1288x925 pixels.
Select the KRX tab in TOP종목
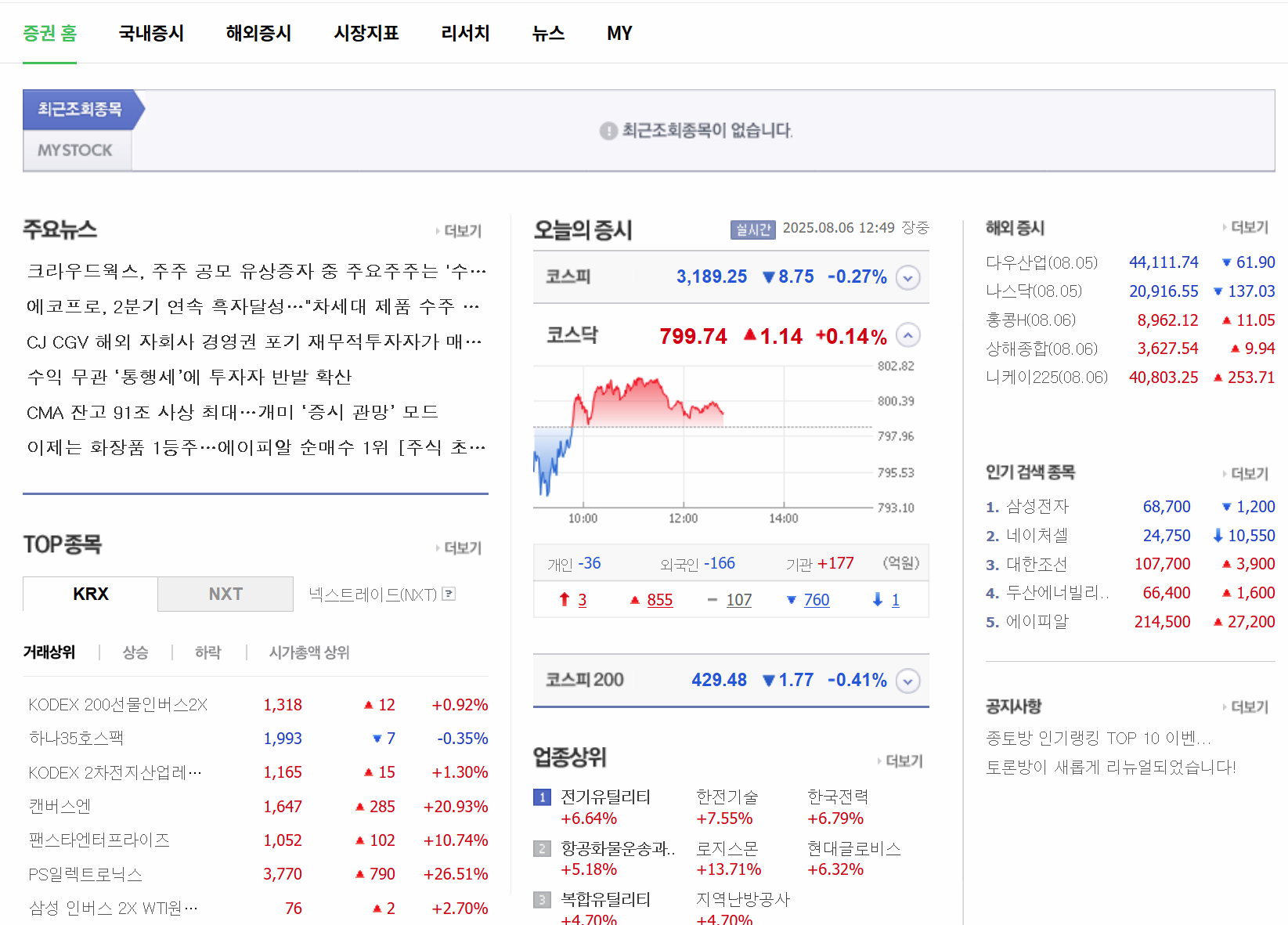click(x=91, y=594)
